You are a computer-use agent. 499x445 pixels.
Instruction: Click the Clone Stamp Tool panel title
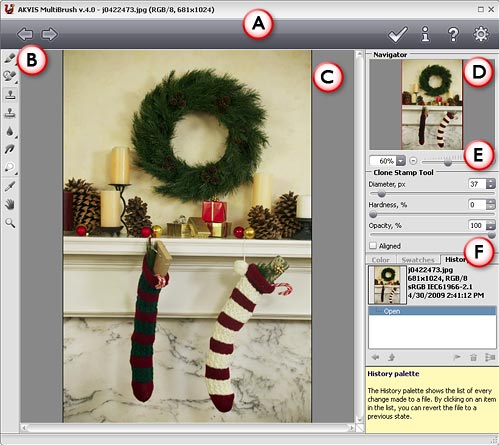403,172
